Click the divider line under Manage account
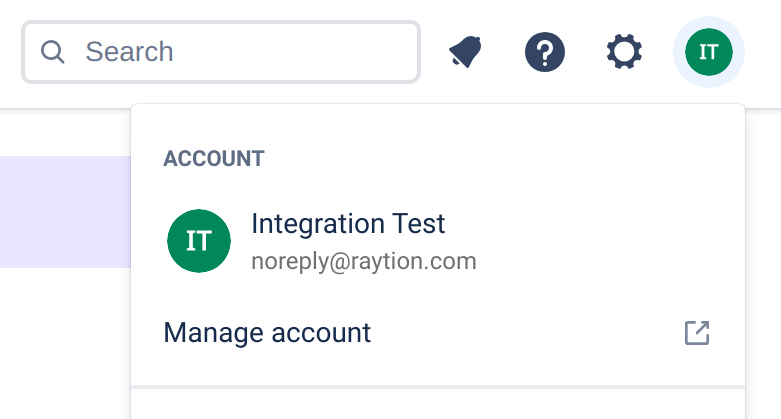 (x=438, y=386)
